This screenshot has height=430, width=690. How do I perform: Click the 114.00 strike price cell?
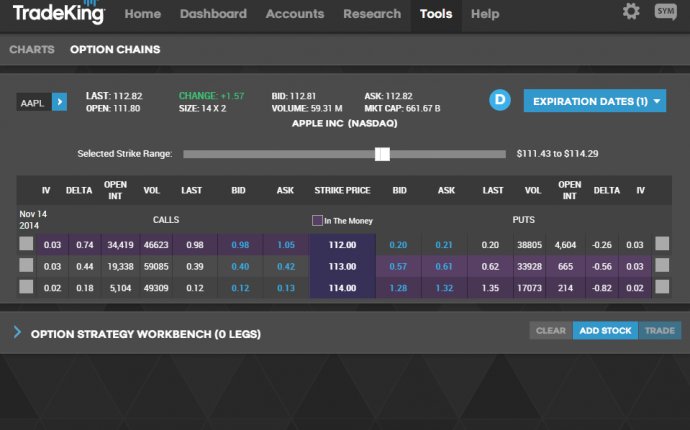342,288
